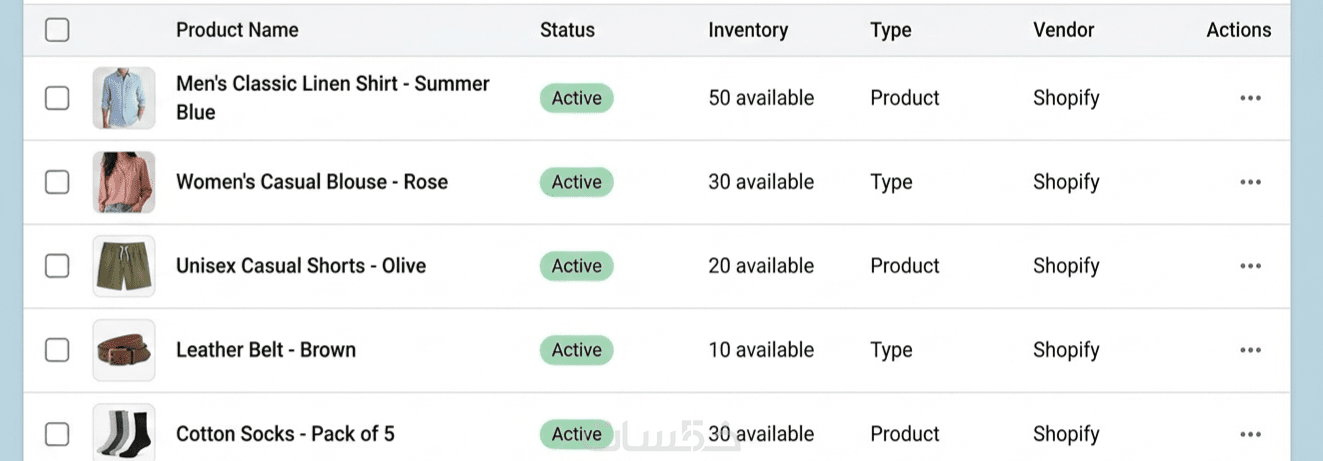Click the Men's Linen Shirt product thumbnail
Image resolution: width=1323 pixels, height=461 pixels.
(x=124, y=98)
